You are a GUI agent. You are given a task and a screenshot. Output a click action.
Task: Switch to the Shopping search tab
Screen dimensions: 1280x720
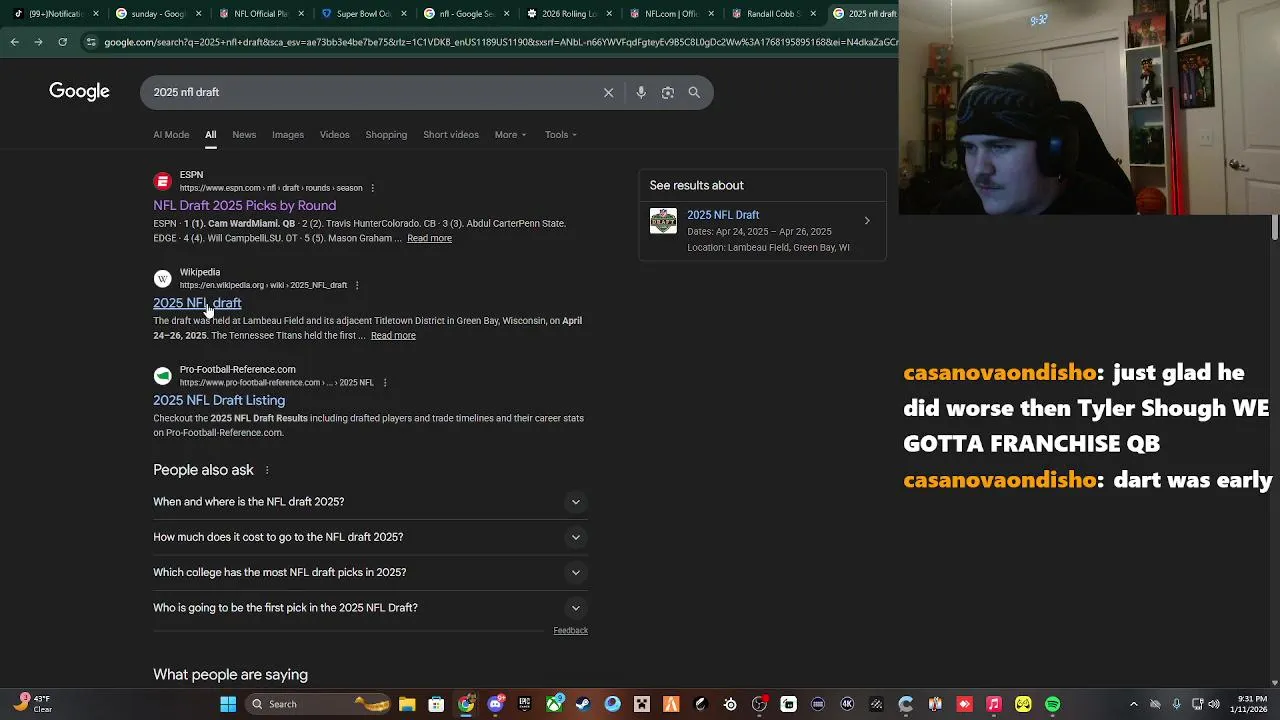pos(386,135)
